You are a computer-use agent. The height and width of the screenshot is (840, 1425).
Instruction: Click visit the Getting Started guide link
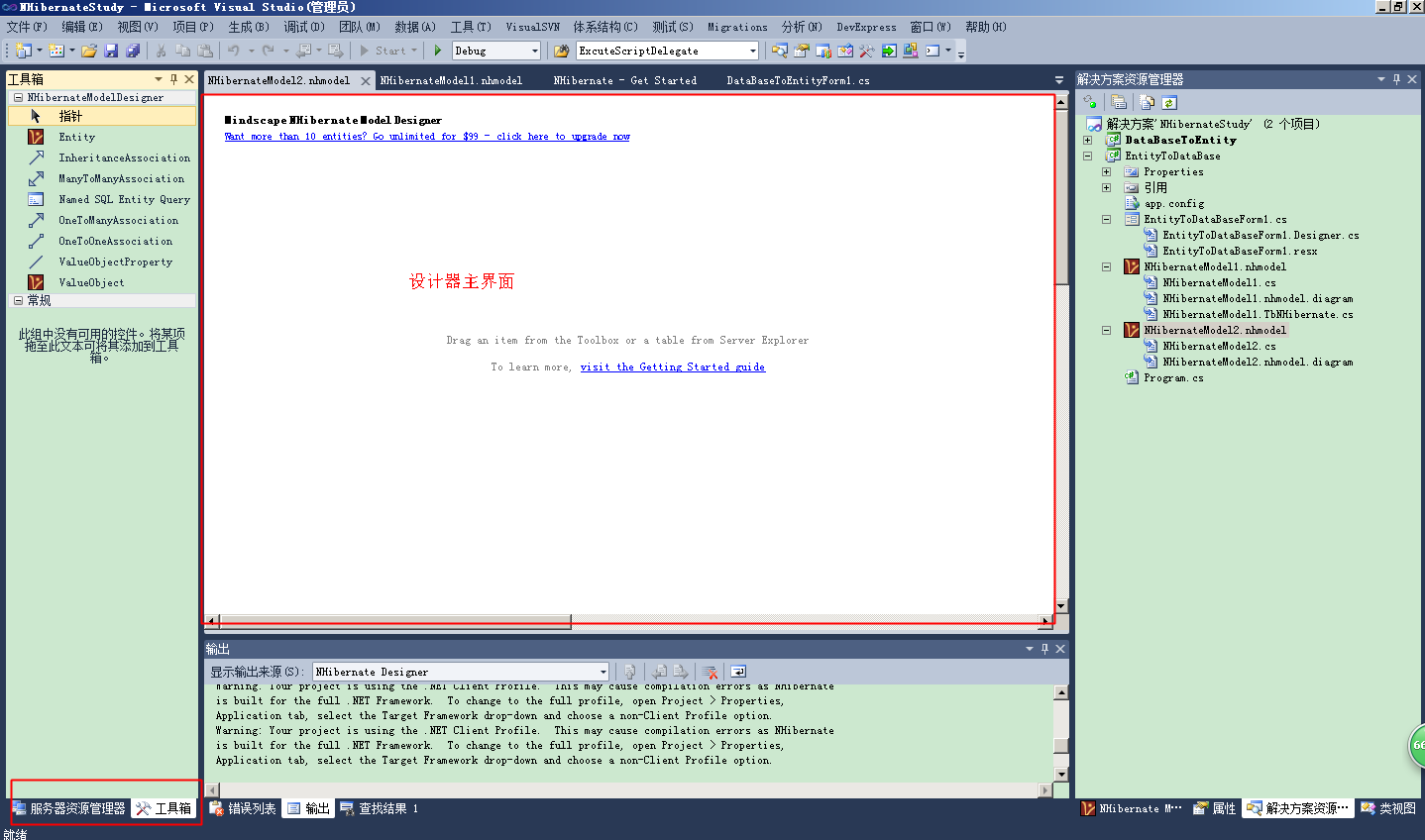coord(672,367)
